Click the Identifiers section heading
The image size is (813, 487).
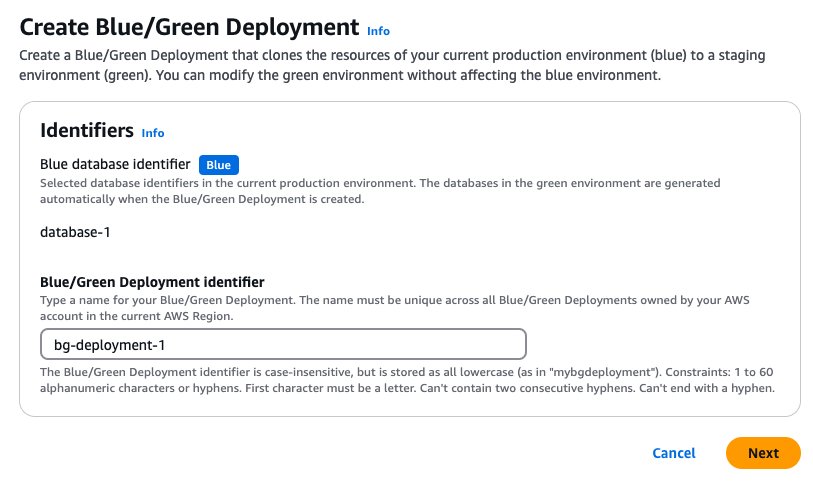pos(87,130)
